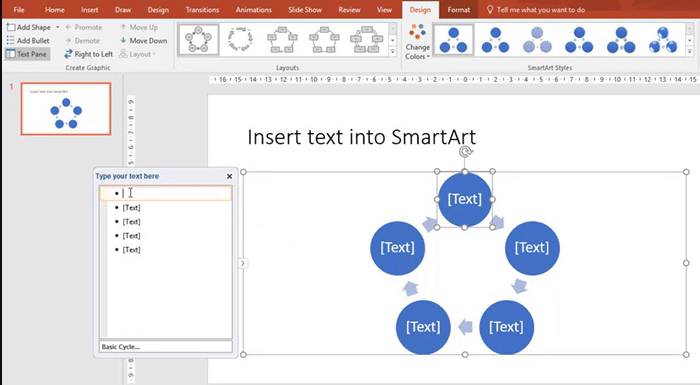The height and width of the screenshot is (385, 700).
Task: Click fourth [Text] bullet in text pane
Action: [131, 236]
